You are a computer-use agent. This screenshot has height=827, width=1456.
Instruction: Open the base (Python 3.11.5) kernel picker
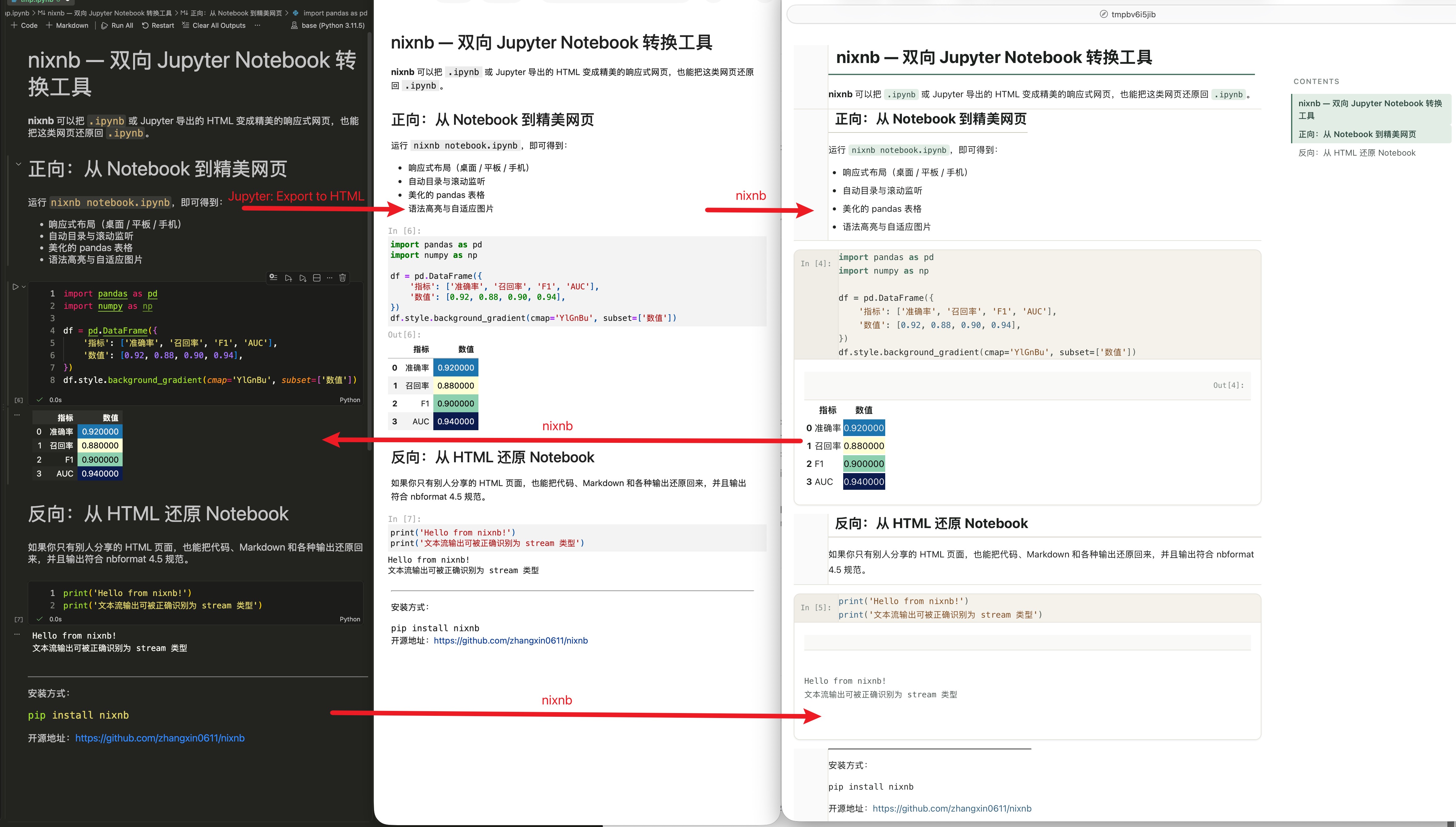point(328,26)
